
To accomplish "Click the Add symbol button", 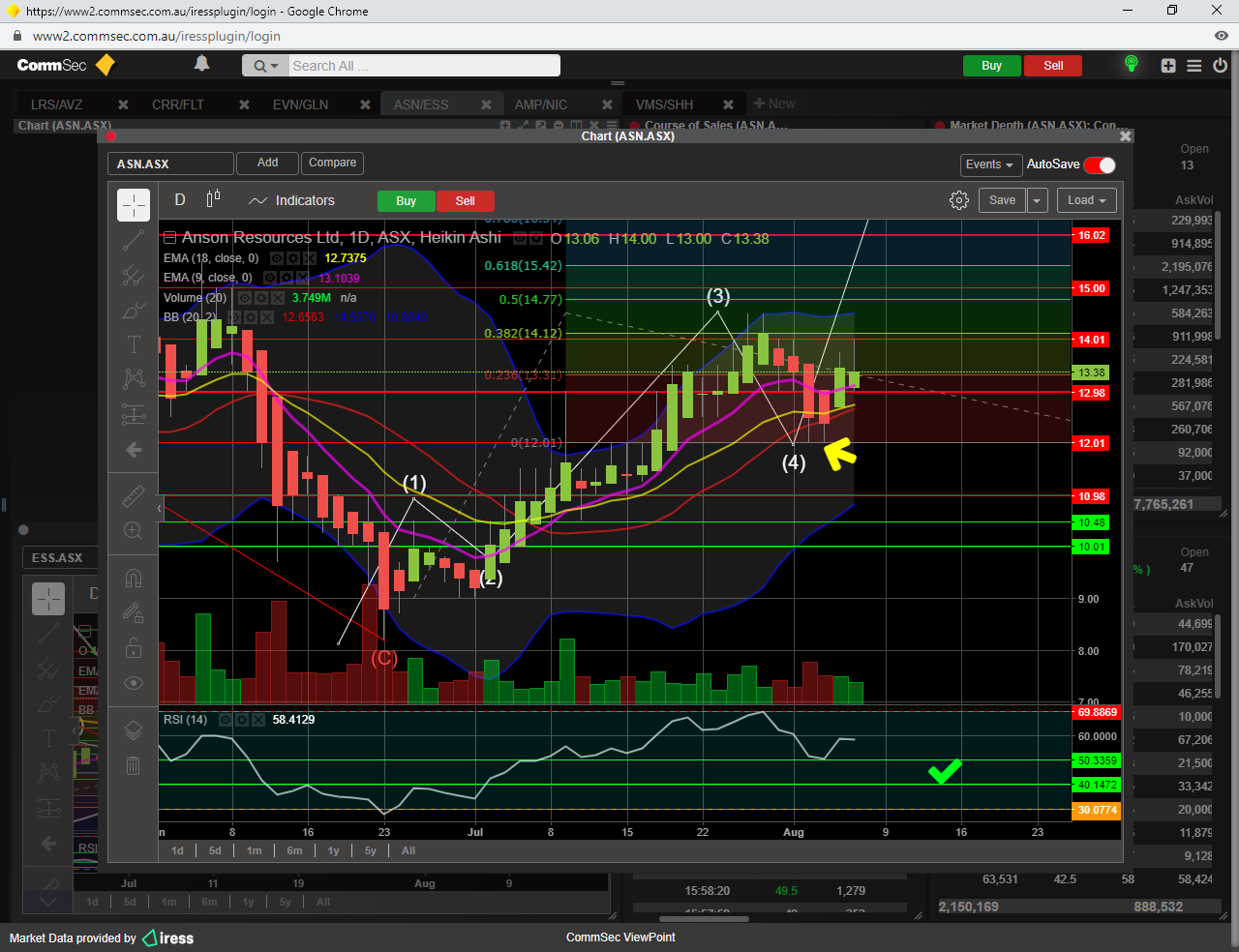I will [268, 164].
